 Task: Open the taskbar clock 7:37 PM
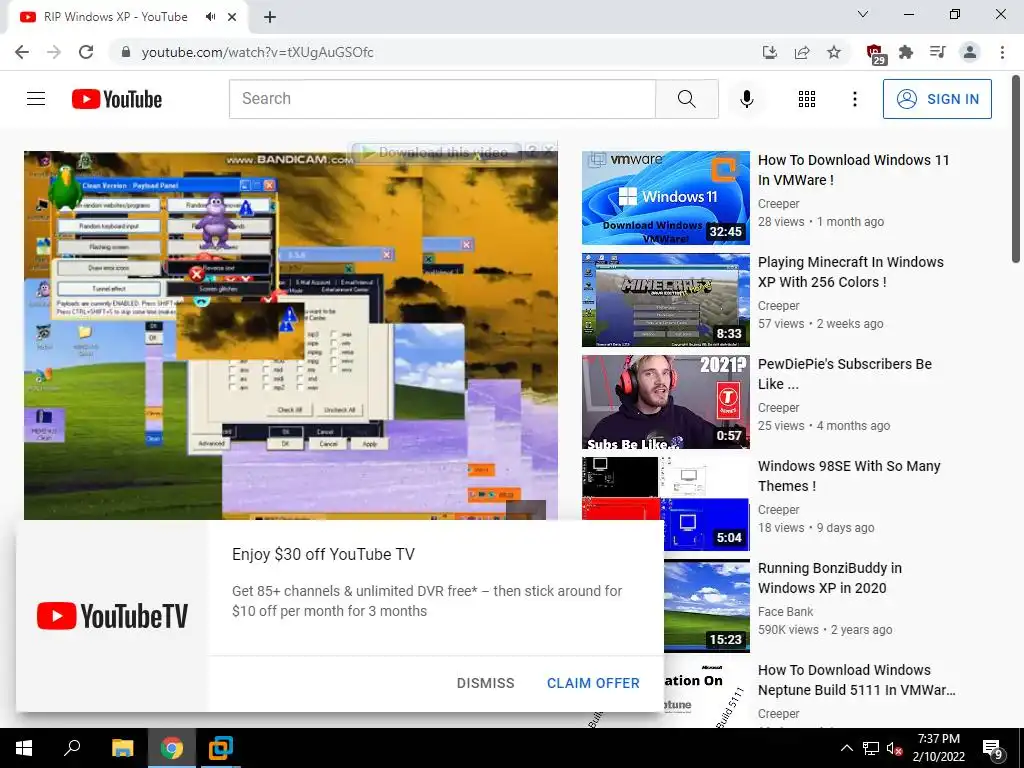coord(938,748)
